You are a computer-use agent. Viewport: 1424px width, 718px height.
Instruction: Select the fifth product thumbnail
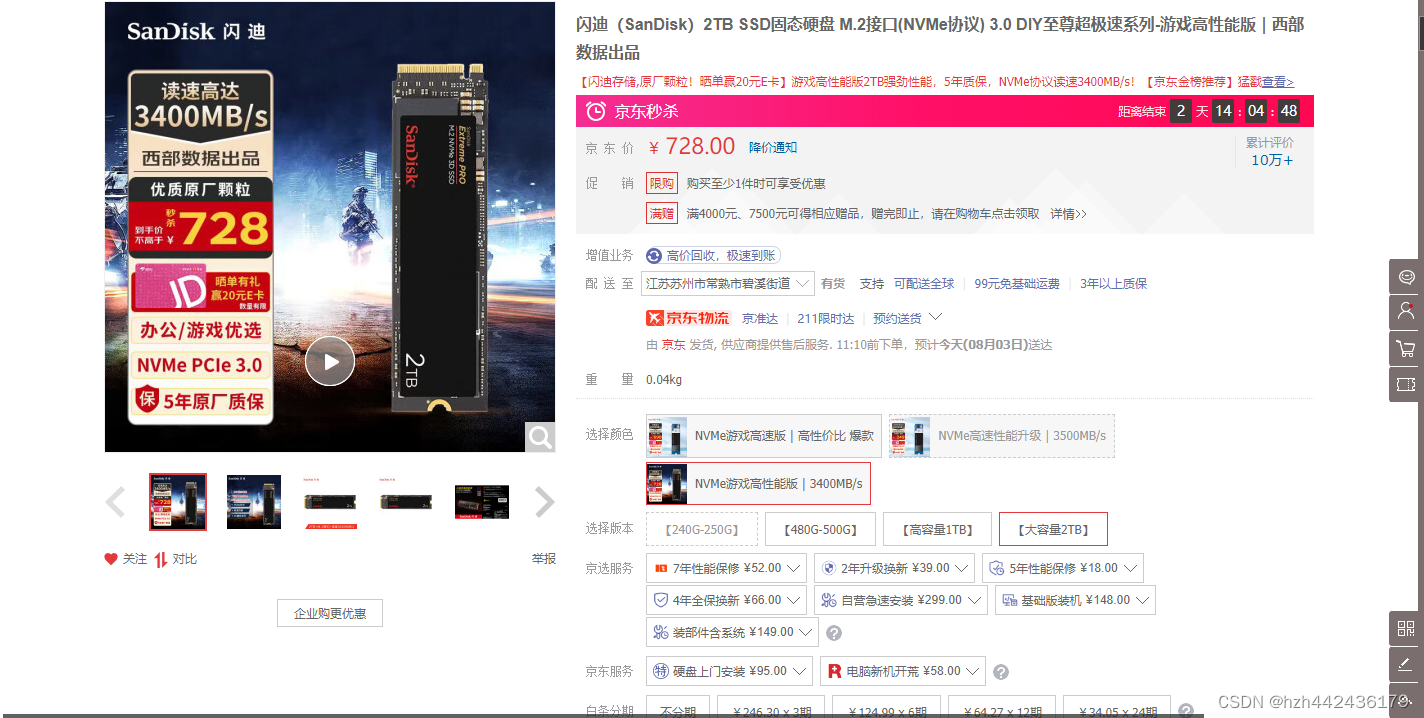[x=482, y=502]
